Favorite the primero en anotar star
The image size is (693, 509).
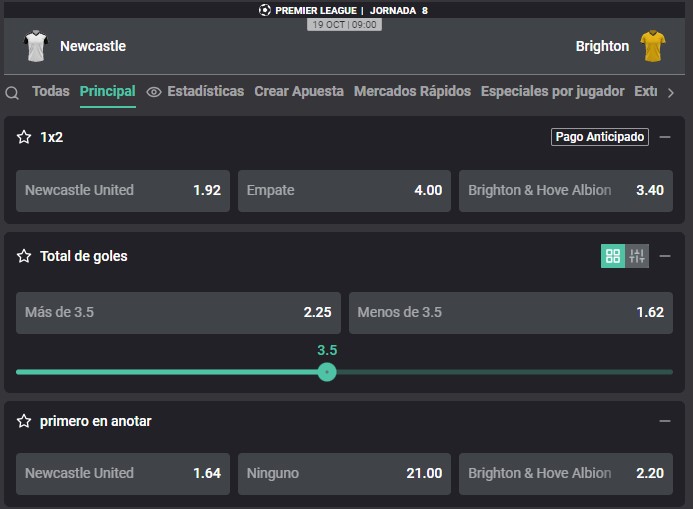[24, 421]
